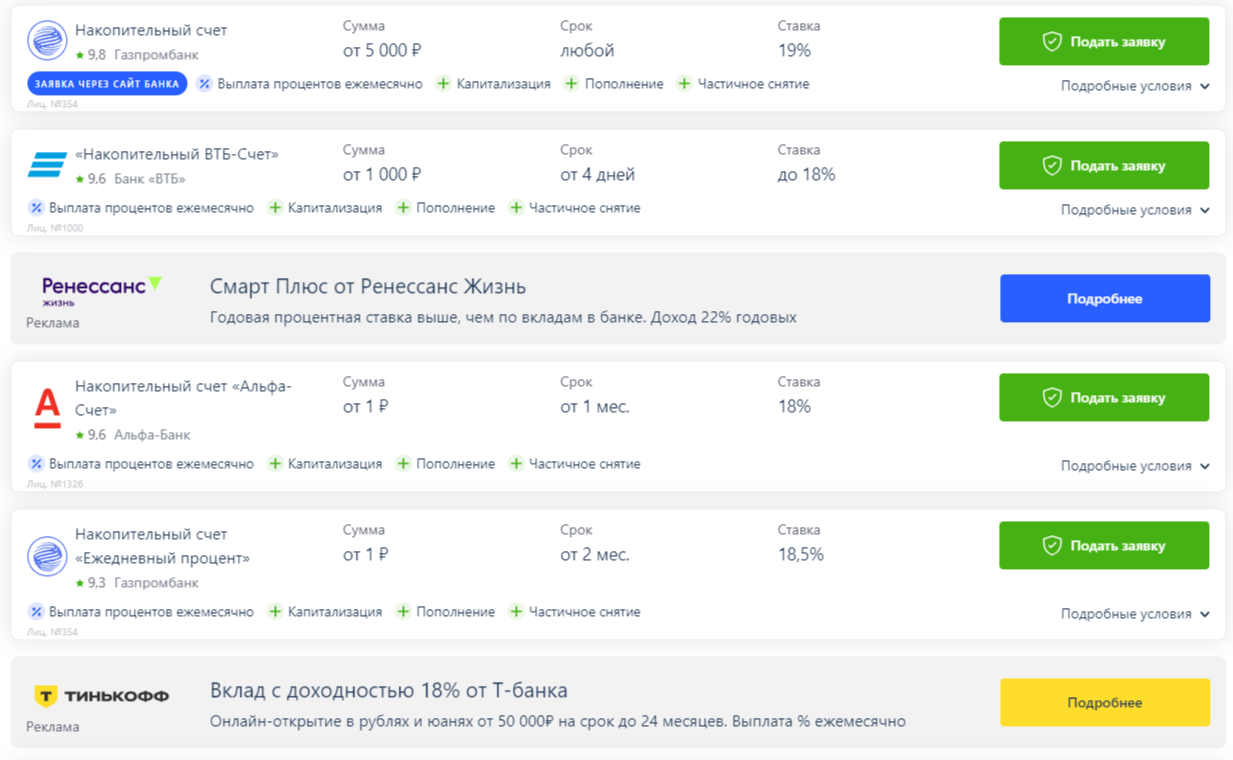This screenshot has height=760, width=1233.
Task: Click the Капитализация plus icon in the Alfa-Bank offer
Action: (x=275, y=464)
